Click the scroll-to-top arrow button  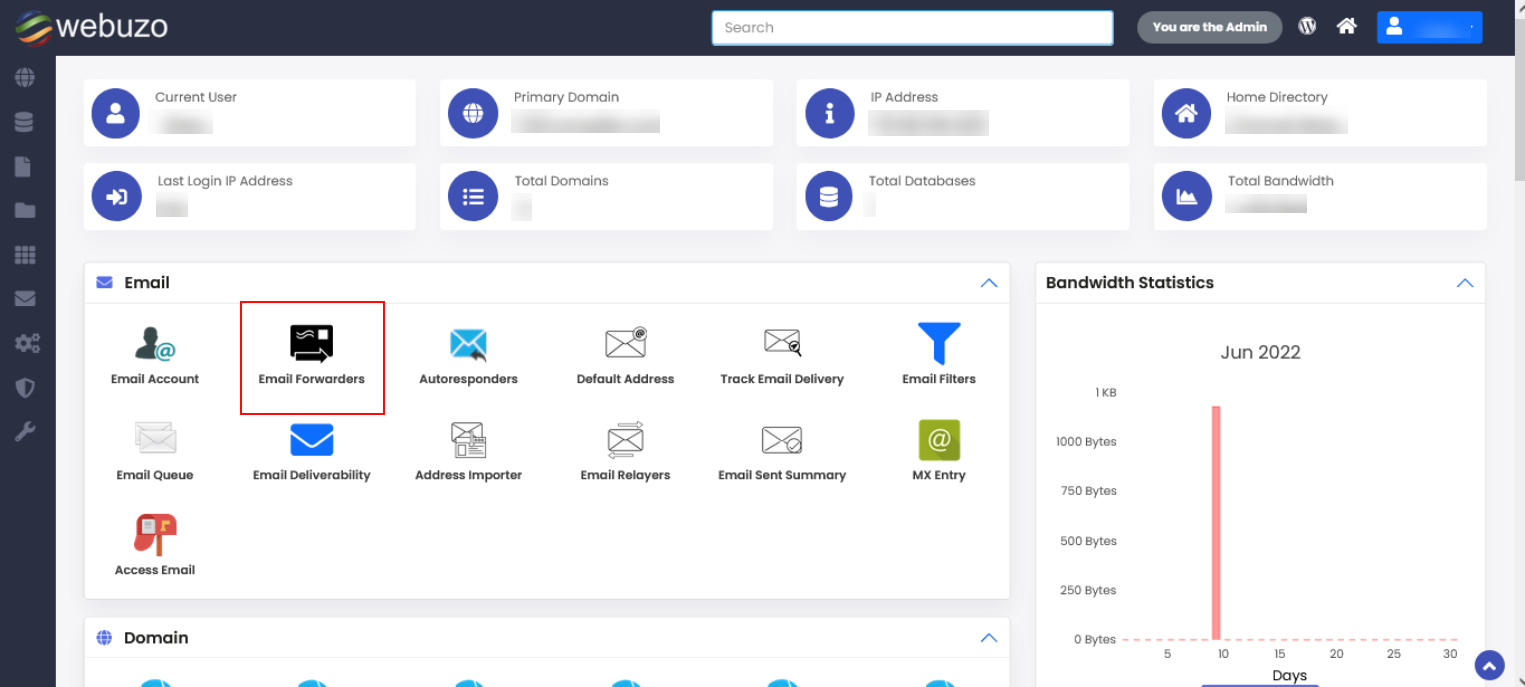1489,665
